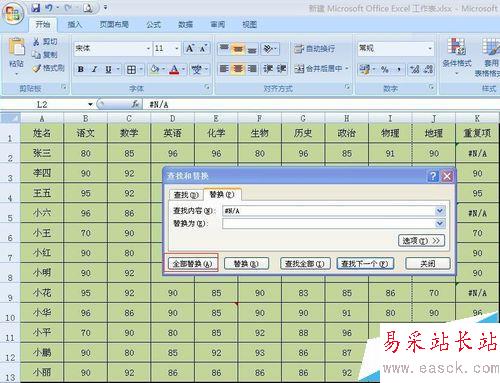Undo the last action

[x=49, y=8]
